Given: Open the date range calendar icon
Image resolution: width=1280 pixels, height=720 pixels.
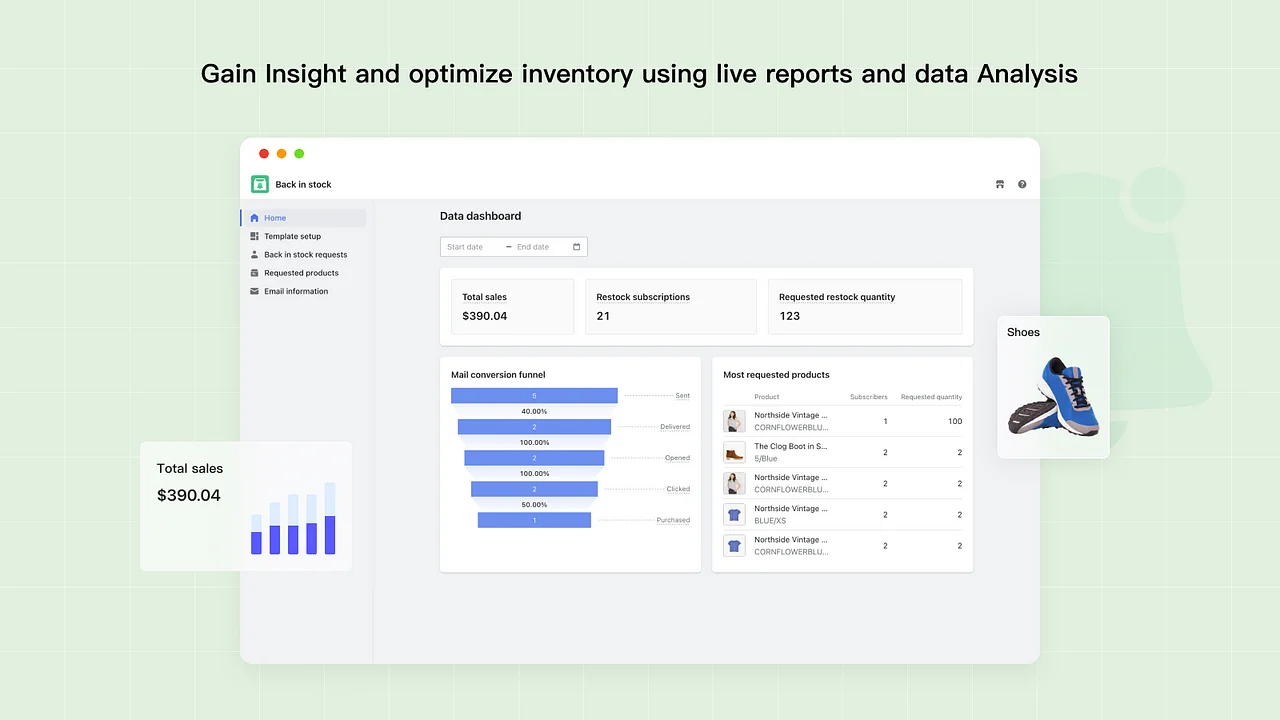Looking at the screenshot, I should click(x=576, y=247).
